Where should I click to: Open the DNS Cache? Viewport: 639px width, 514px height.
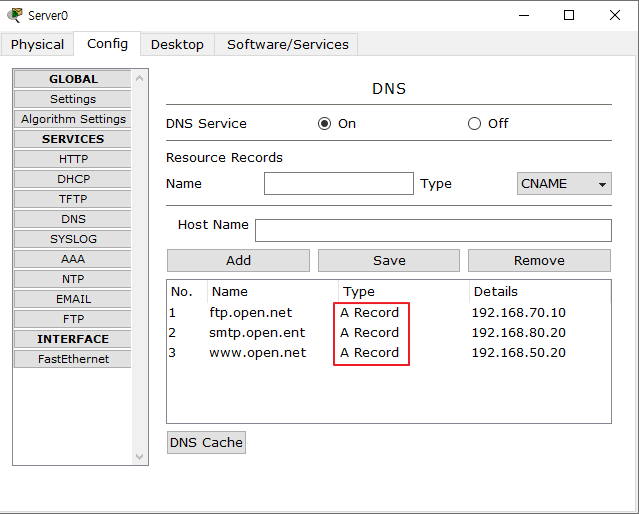click(206, 442)
